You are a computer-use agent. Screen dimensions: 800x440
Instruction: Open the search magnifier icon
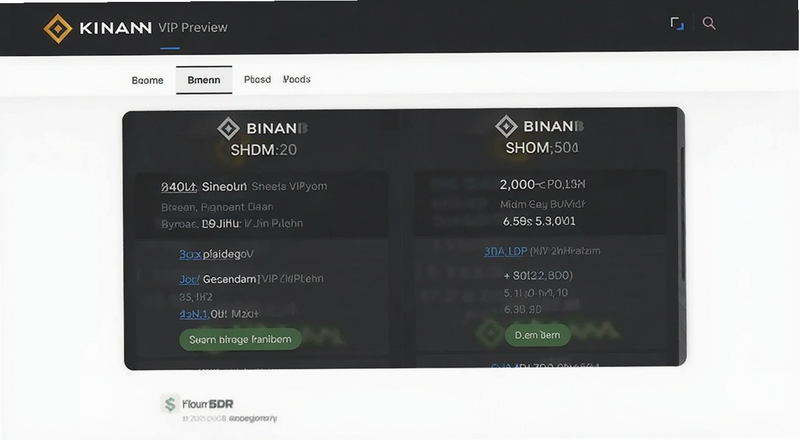tap(709, 23)
